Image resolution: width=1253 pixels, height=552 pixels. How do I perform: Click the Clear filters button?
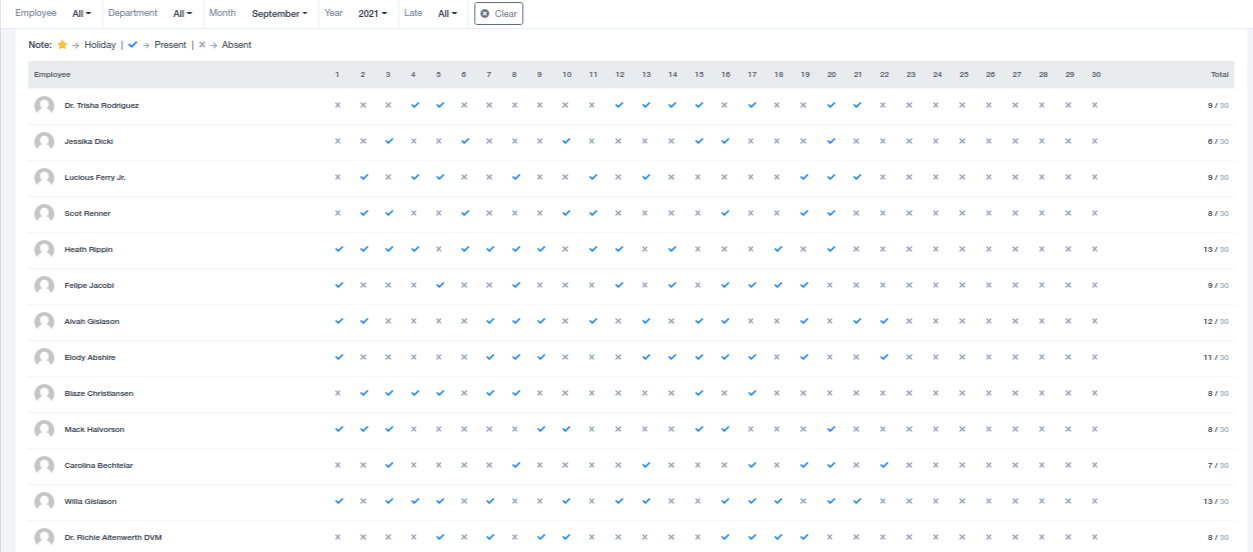tap(498, 14)
